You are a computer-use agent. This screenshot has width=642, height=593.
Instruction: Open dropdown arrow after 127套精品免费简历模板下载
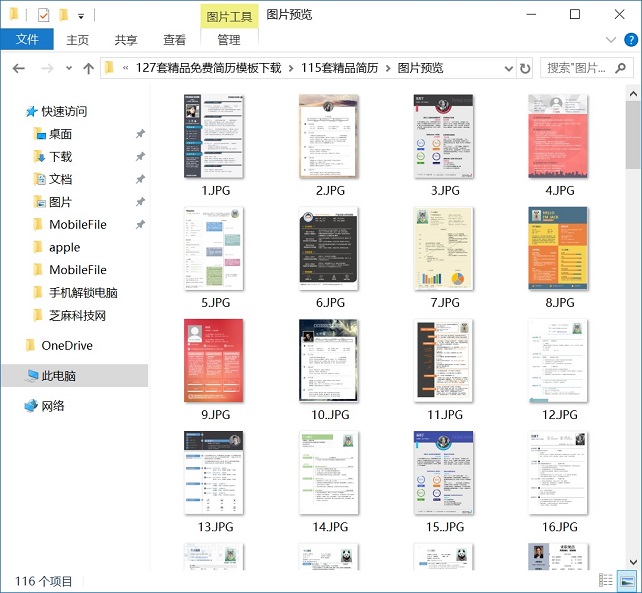click(x=291, y=68)
